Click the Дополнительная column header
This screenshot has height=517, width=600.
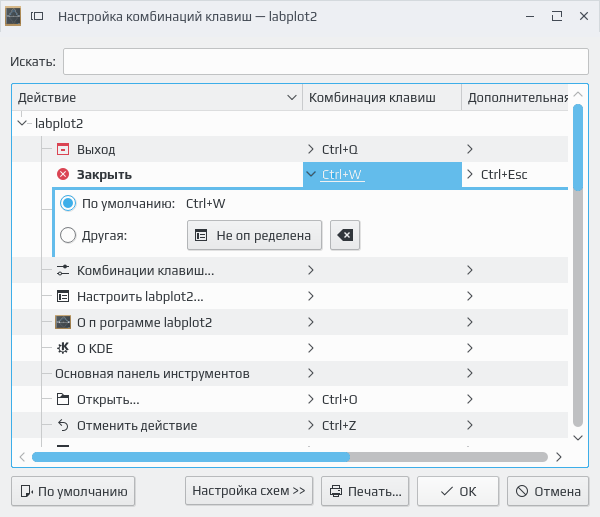(x=515, y=98)
